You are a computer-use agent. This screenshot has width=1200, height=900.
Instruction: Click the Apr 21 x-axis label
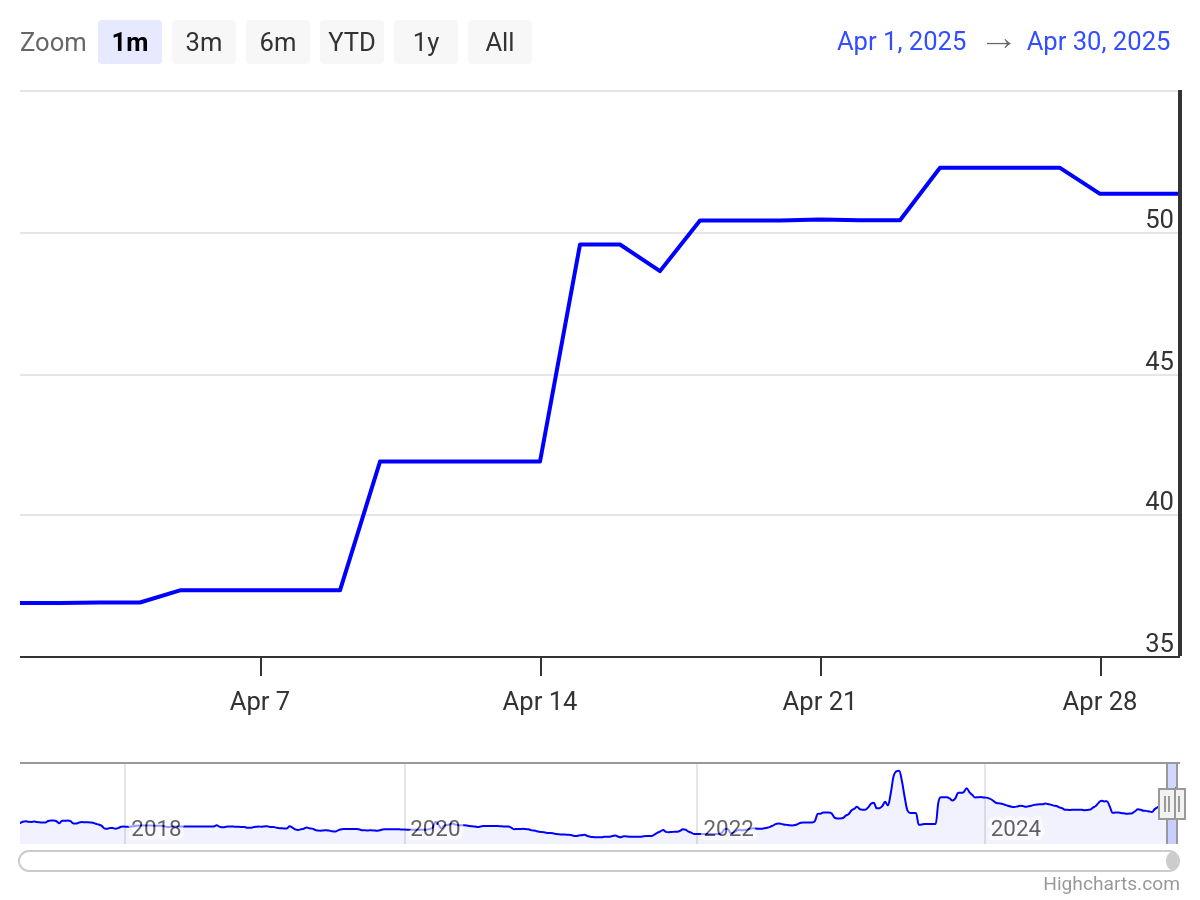pos(820,702)
